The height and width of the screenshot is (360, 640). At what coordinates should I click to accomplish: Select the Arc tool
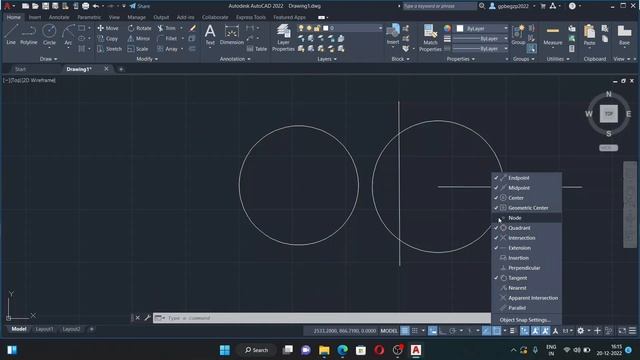(x=68, y=34)
